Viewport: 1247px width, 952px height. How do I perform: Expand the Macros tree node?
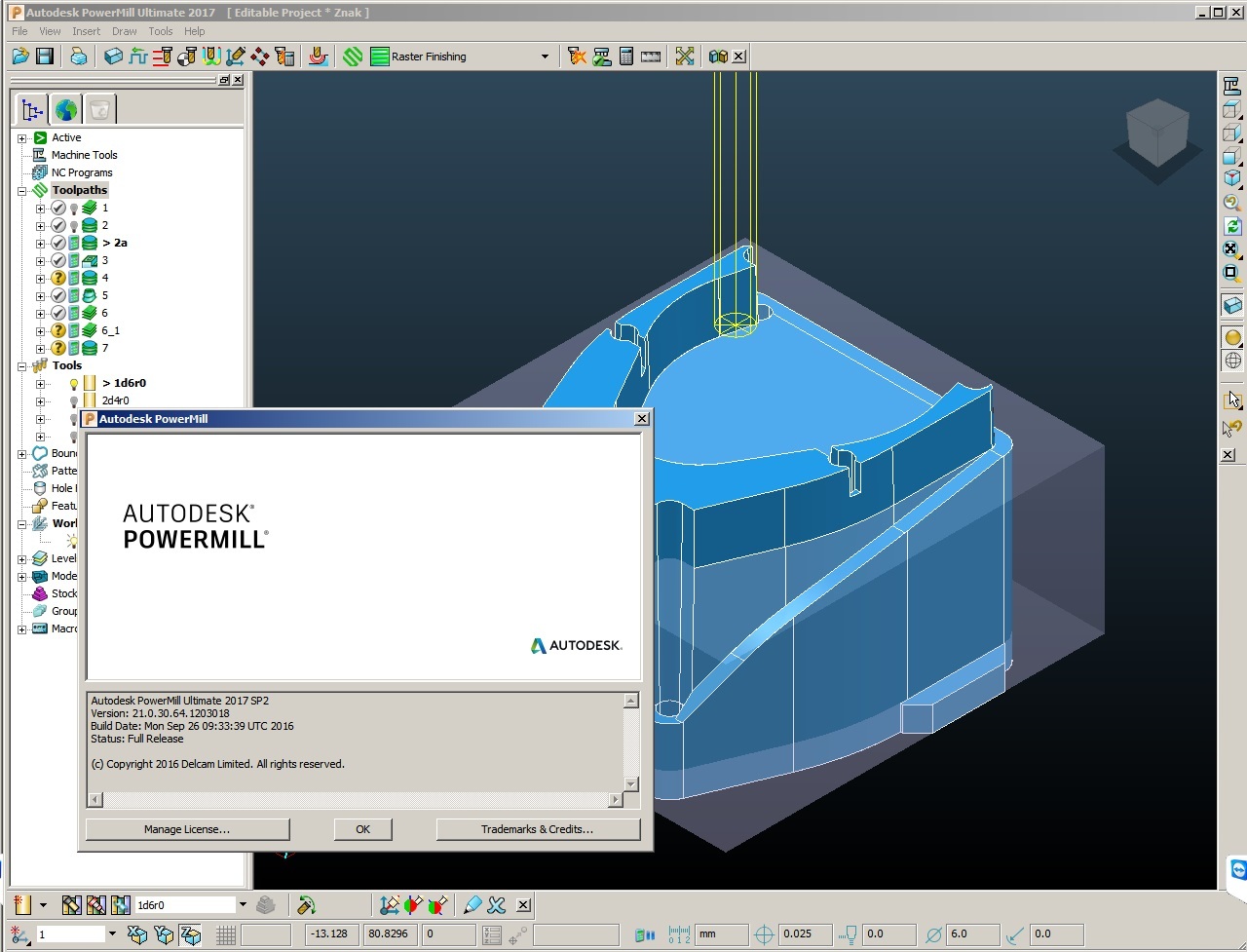[x=22, y=629]
